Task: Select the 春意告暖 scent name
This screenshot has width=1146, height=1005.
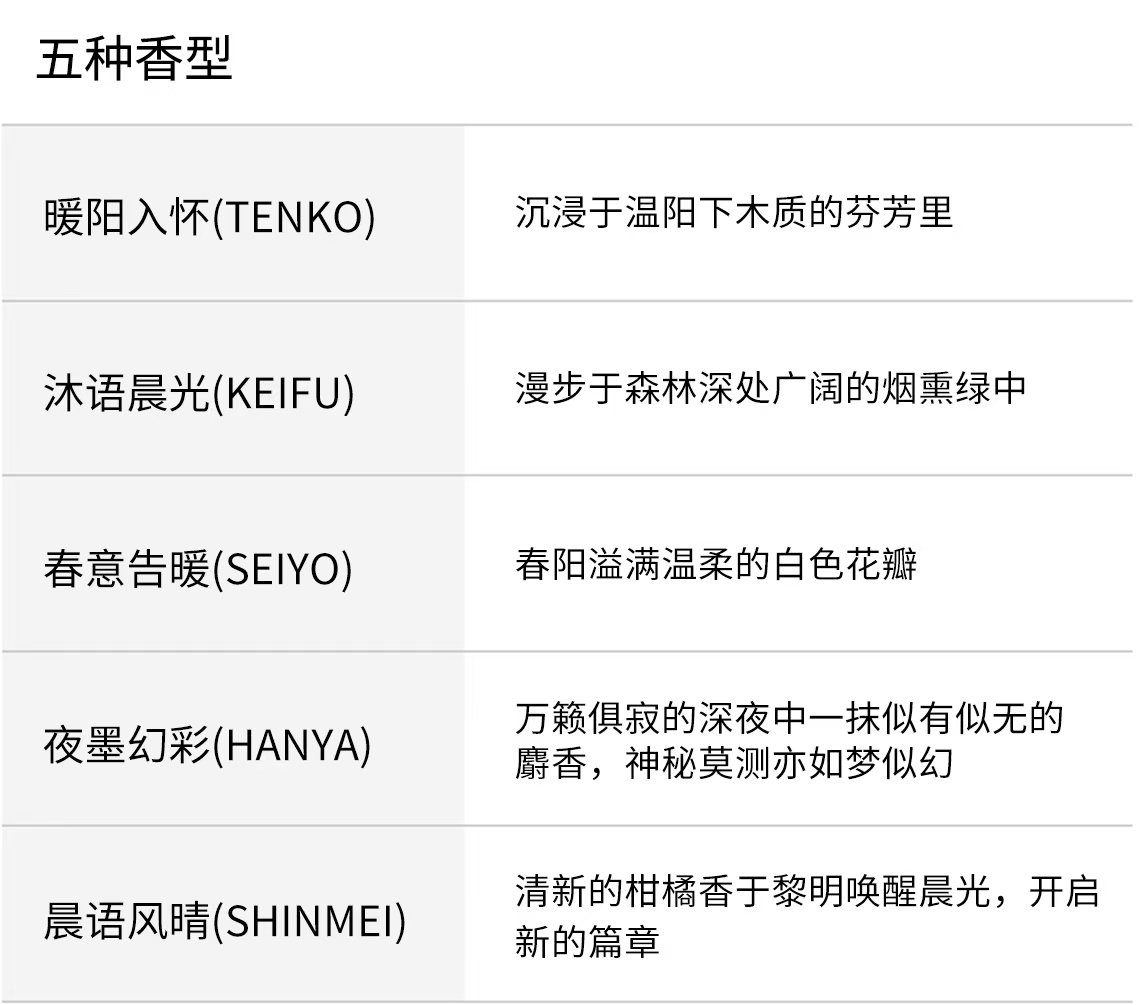Action: point(128,569)
